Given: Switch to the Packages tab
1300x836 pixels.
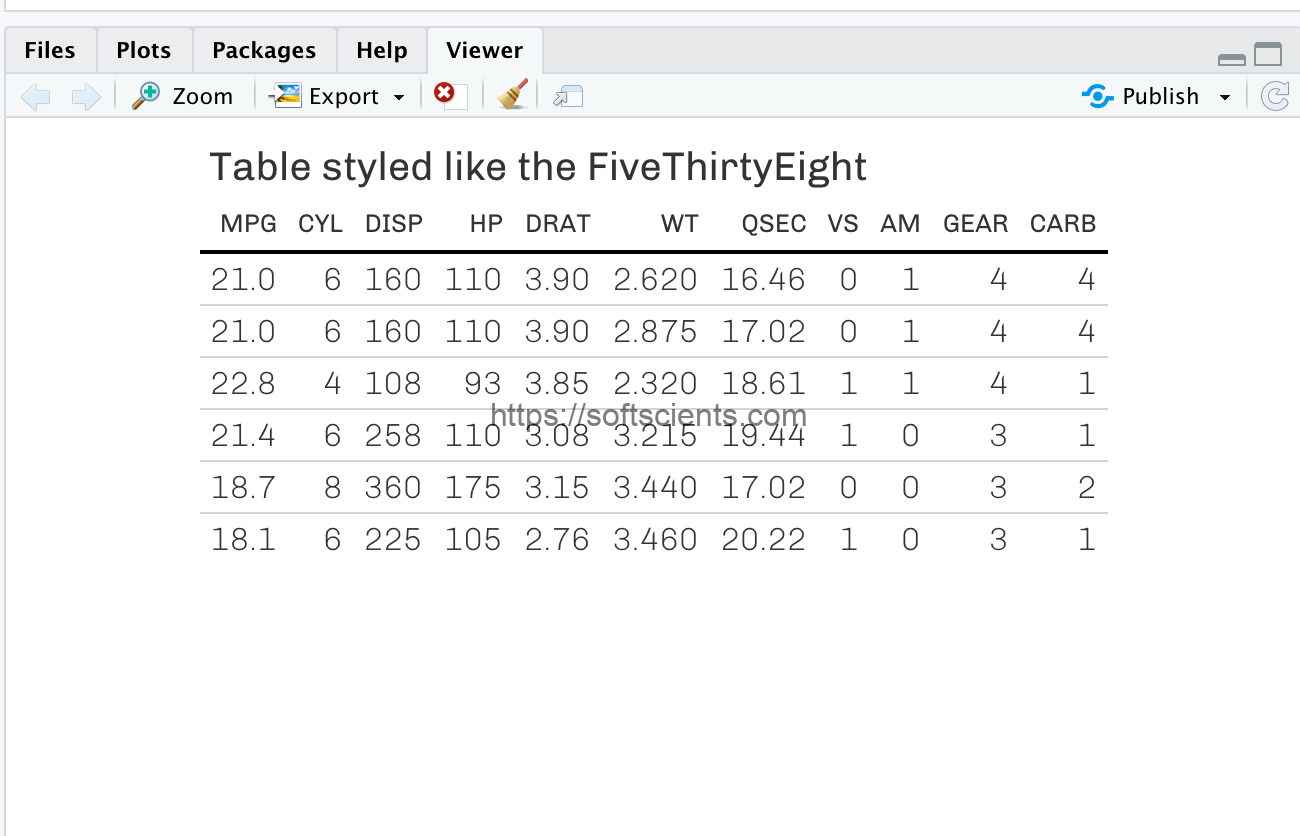Looking at the screenshot, I should [x=264, y=50].
